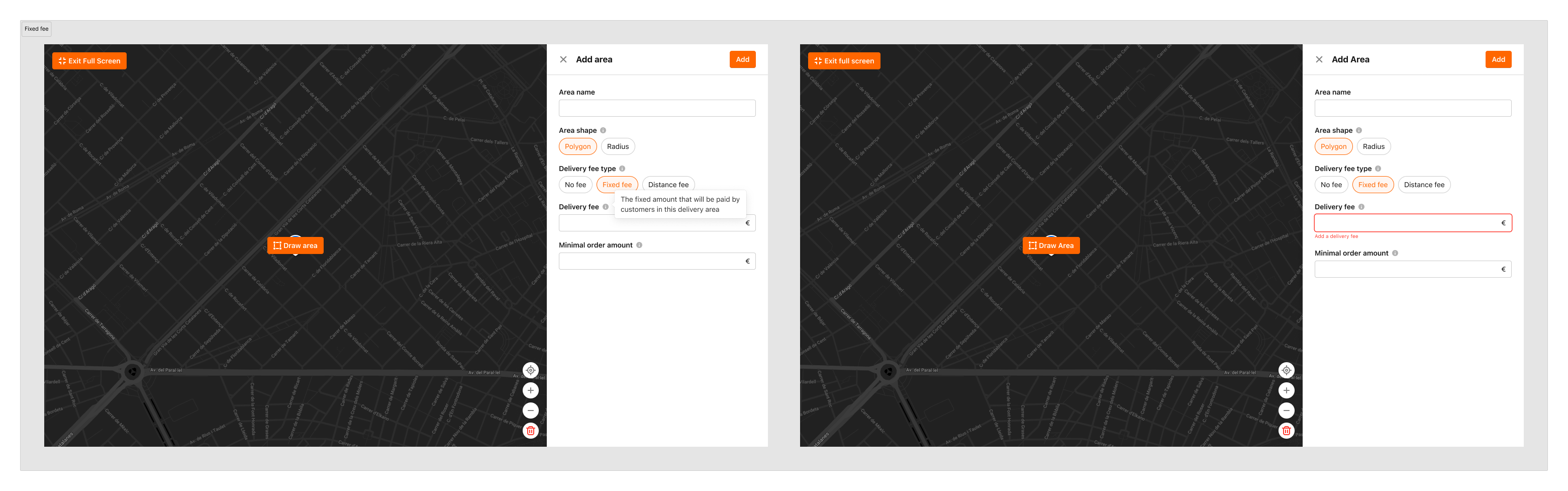Zoom in with the plus icon on the left map
This screenshot has height=491, width=1568.
point(530,390)
